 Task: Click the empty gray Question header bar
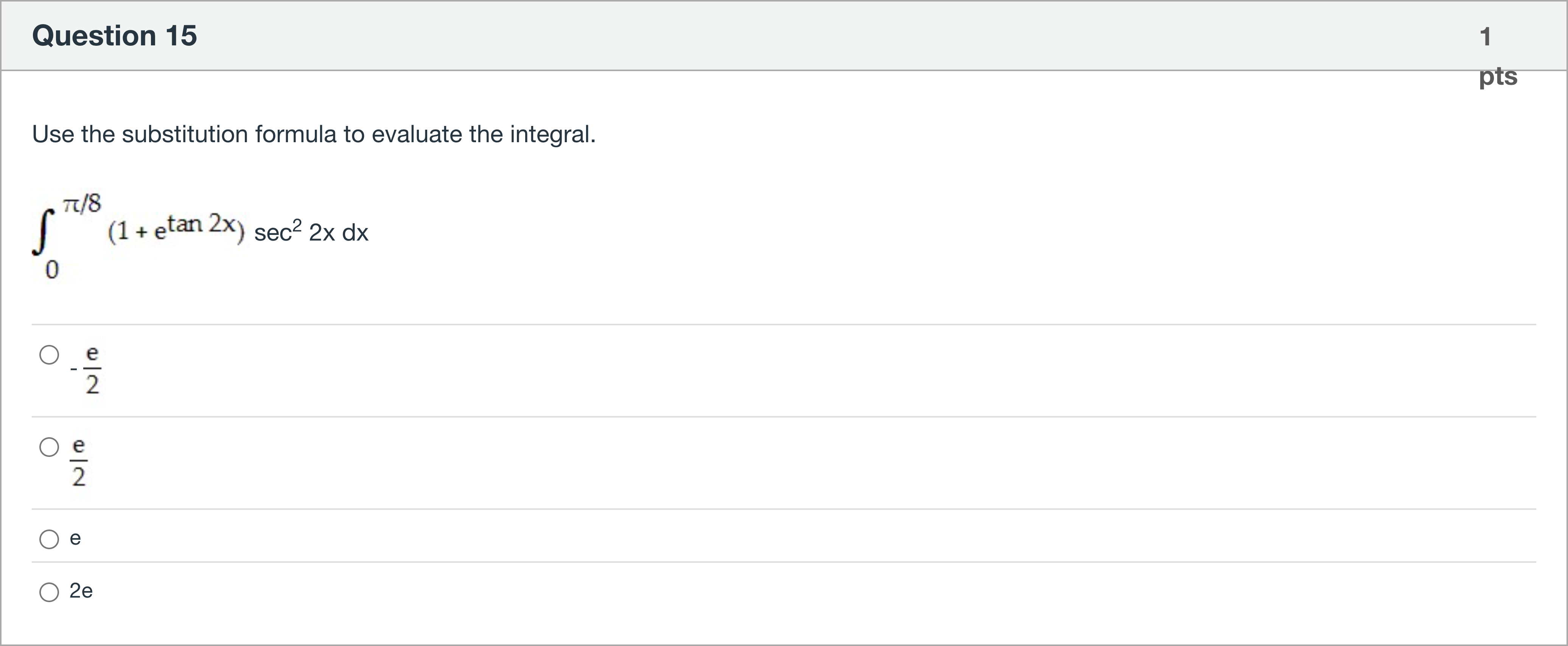click(791, 35)
